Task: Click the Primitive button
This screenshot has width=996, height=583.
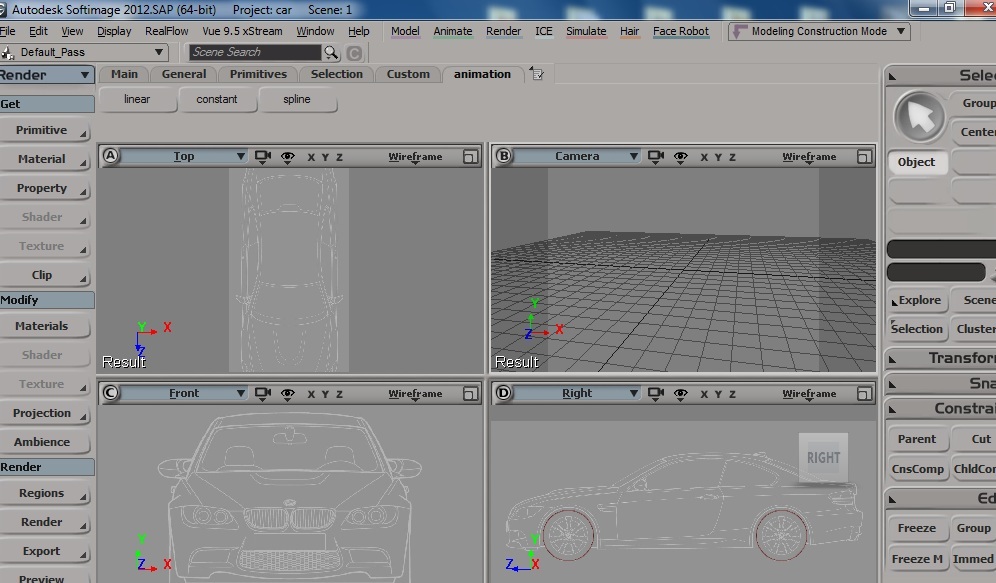Action: pos(44,130)
